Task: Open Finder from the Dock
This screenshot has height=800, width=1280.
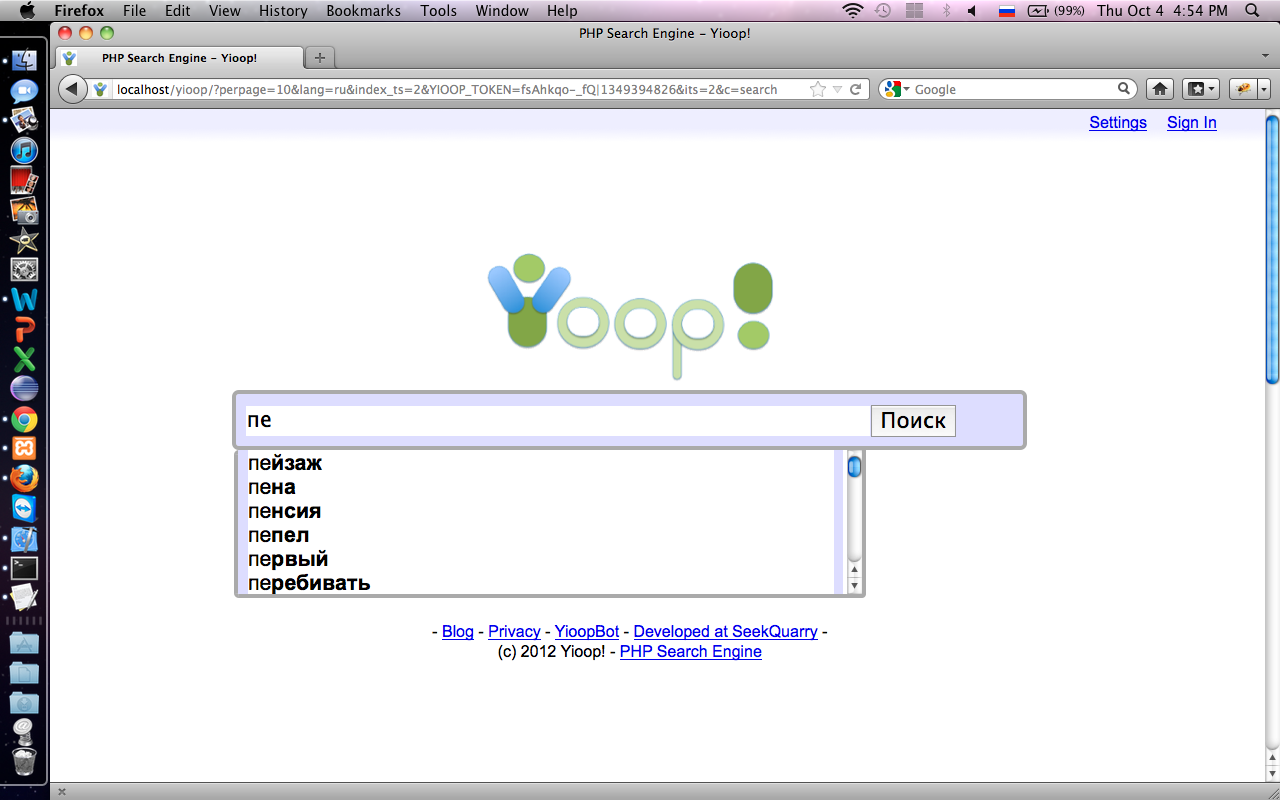Action: click(24, 60)
